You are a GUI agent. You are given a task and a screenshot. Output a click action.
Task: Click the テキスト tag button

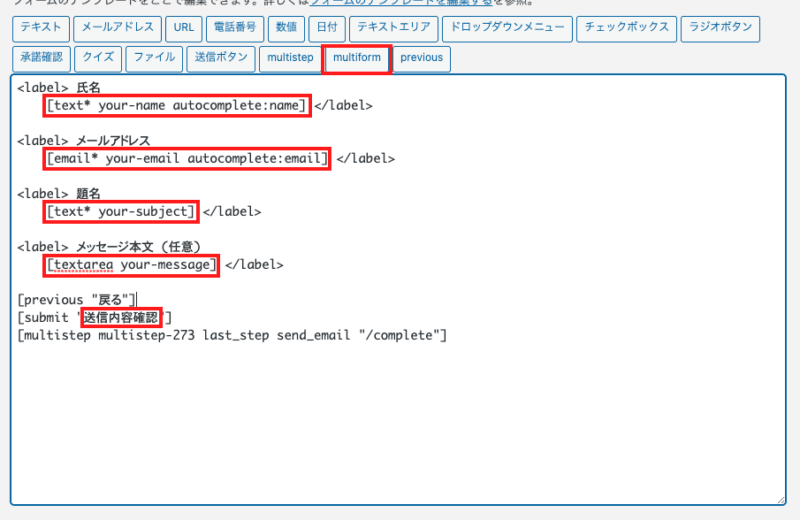pyautogui.click(x=41, y=29)
